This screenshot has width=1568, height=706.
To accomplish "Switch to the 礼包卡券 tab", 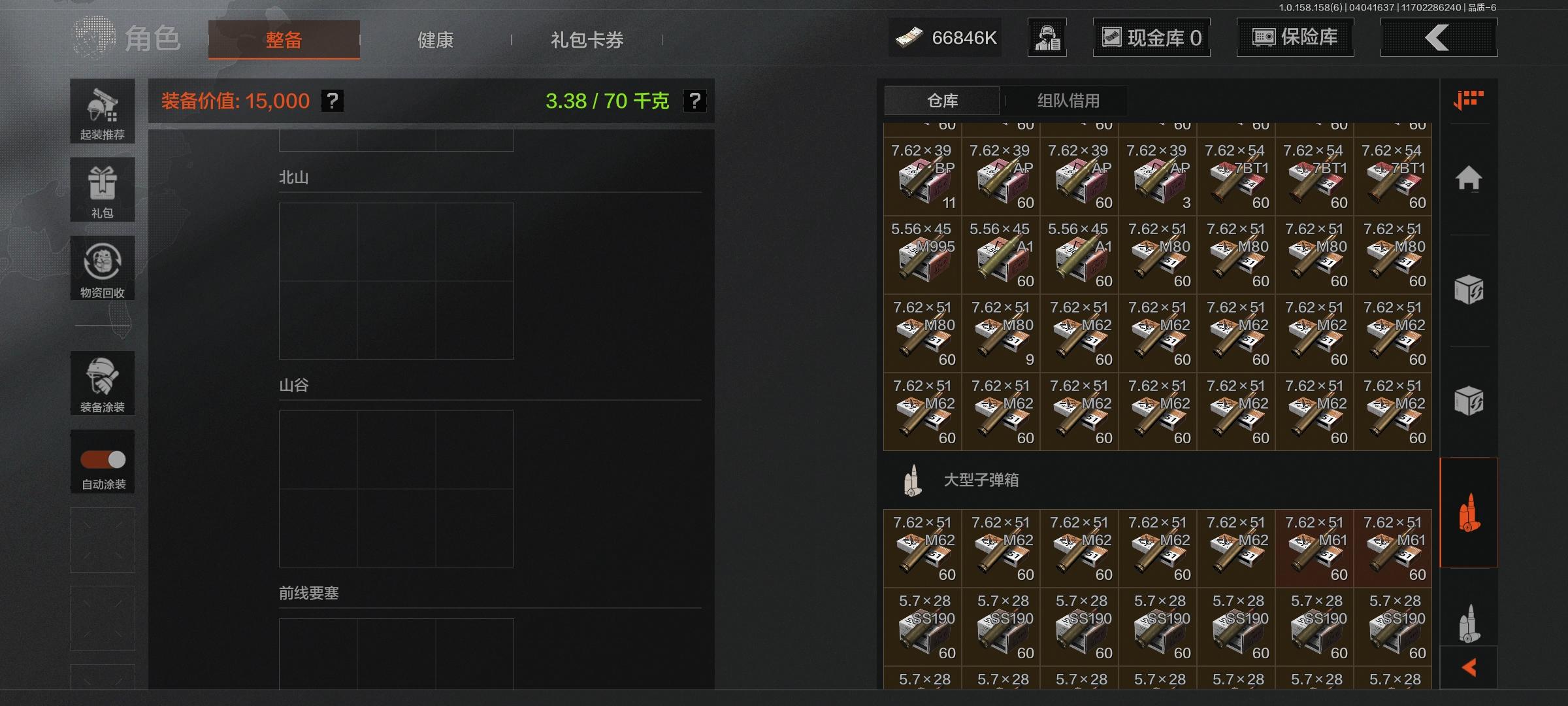I will tap(587, 40).
